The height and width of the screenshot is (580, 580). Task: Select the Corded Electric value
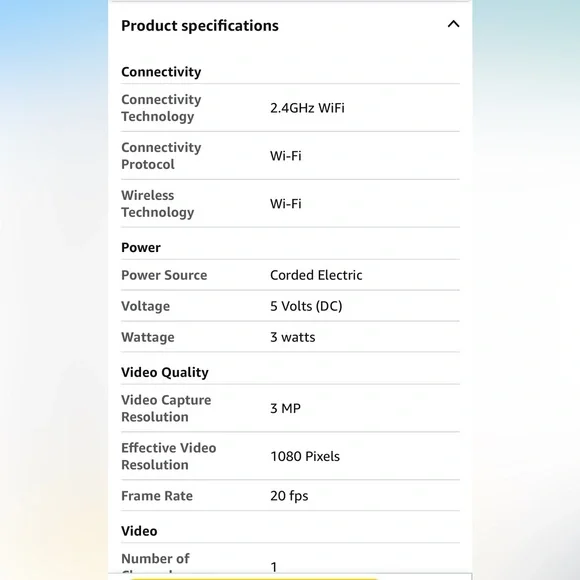(x=316, y=275)
